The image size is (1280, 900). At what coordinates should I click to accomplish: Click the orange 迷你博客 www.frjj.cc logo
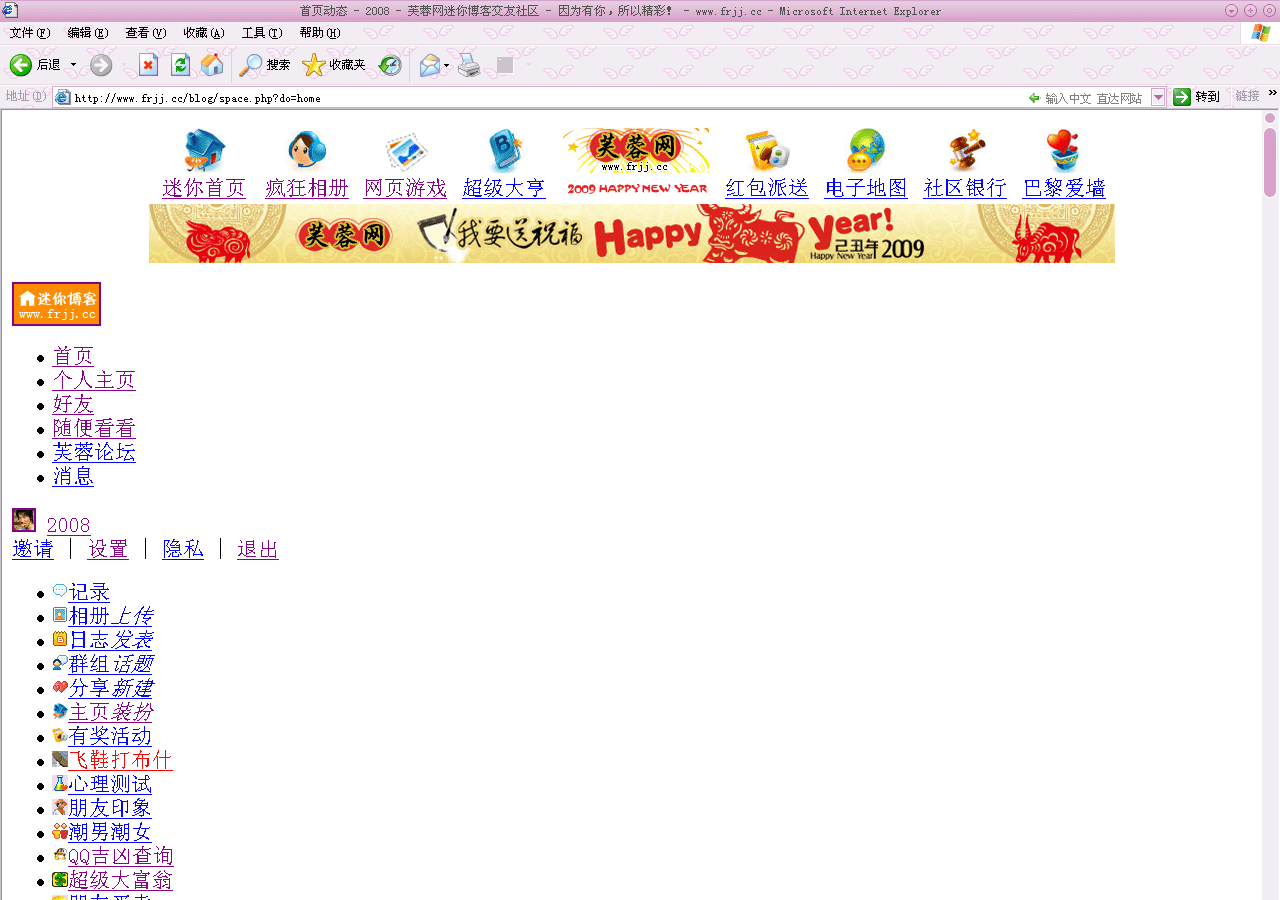click(57, 304)
